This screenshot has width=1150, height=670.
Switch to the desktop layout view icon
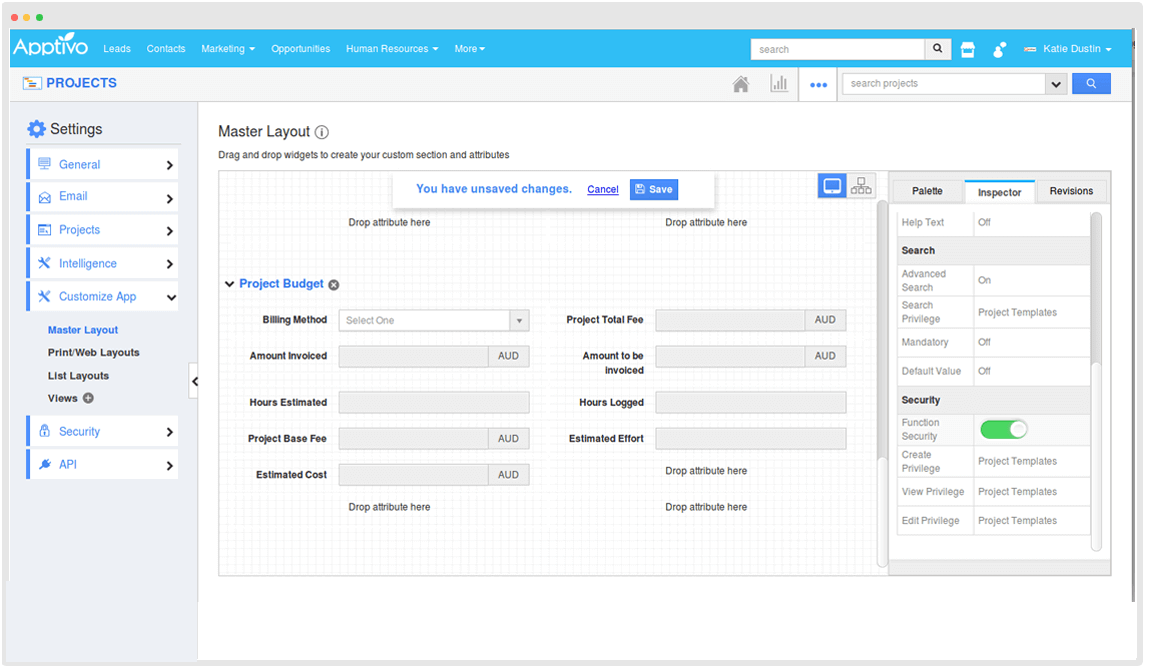pos(832,186)
